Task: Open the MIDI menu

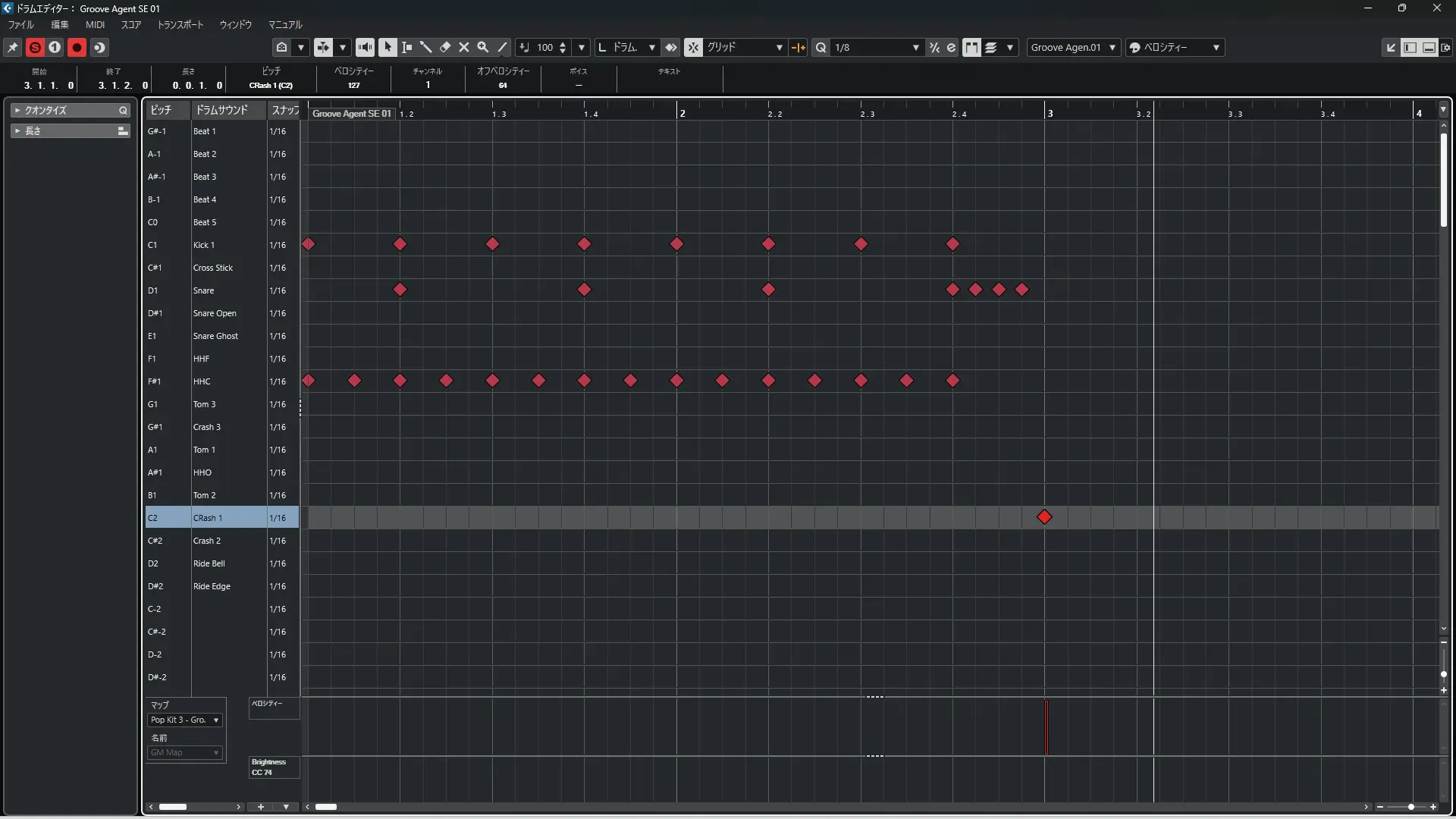Action: coord(95,24)
